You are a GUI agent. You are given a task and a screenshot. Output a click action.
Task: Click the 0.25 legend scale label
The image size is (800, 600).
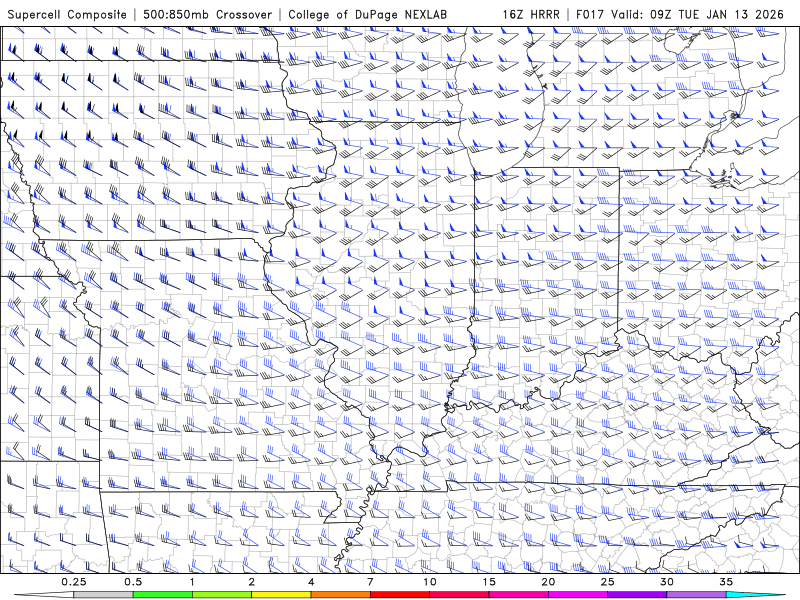coord(73,582)
